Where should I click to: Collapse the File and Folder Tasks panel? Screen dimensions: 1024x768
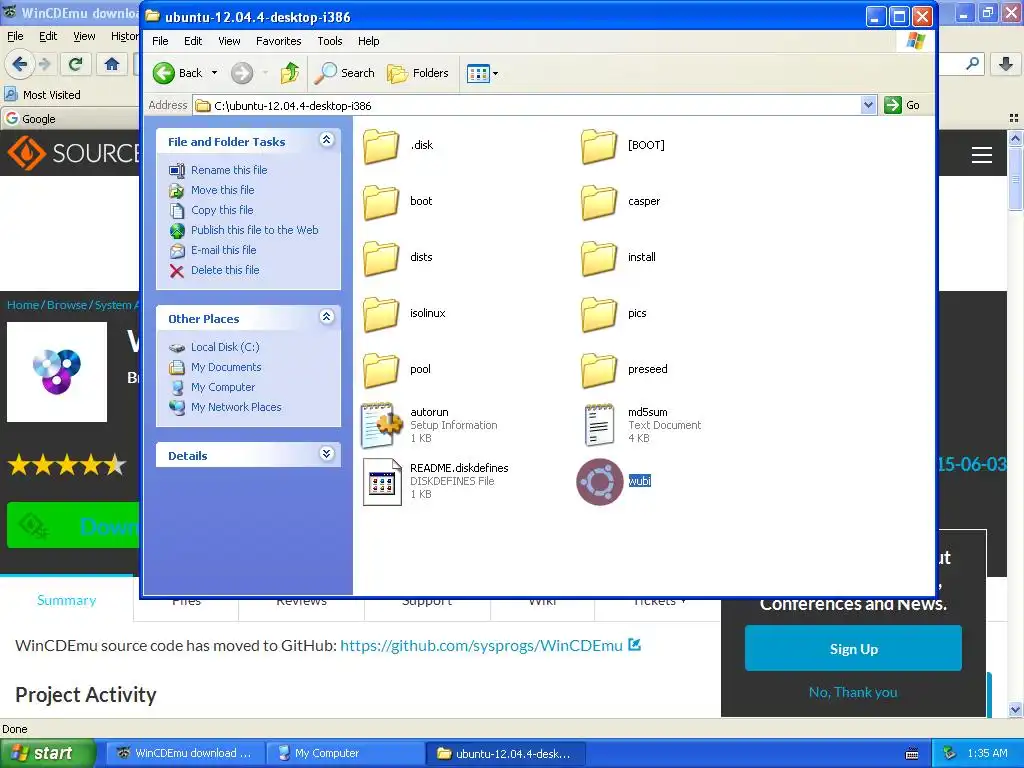(x=327, y=140)
